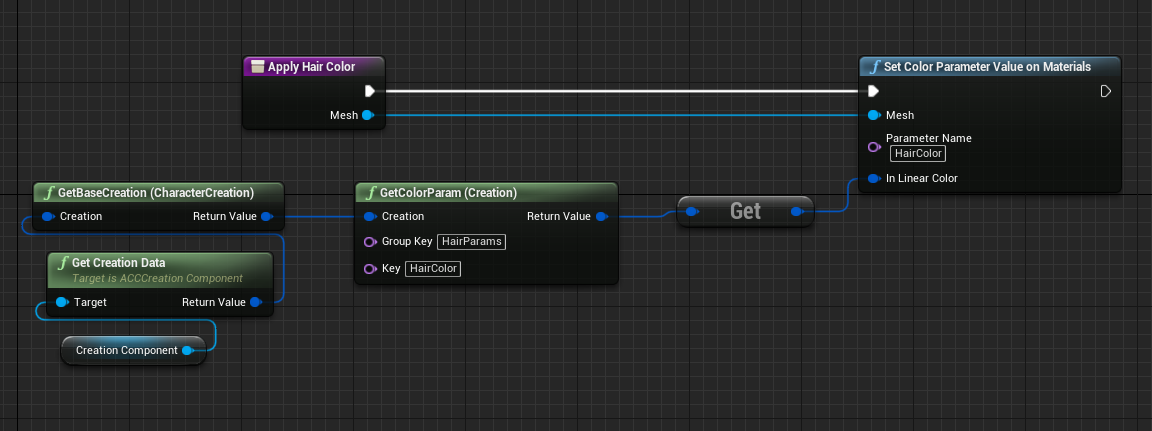Click the Set Color Parameter execution output pin
This screenshot has width=1152, height=431.
coord(1105,91)
